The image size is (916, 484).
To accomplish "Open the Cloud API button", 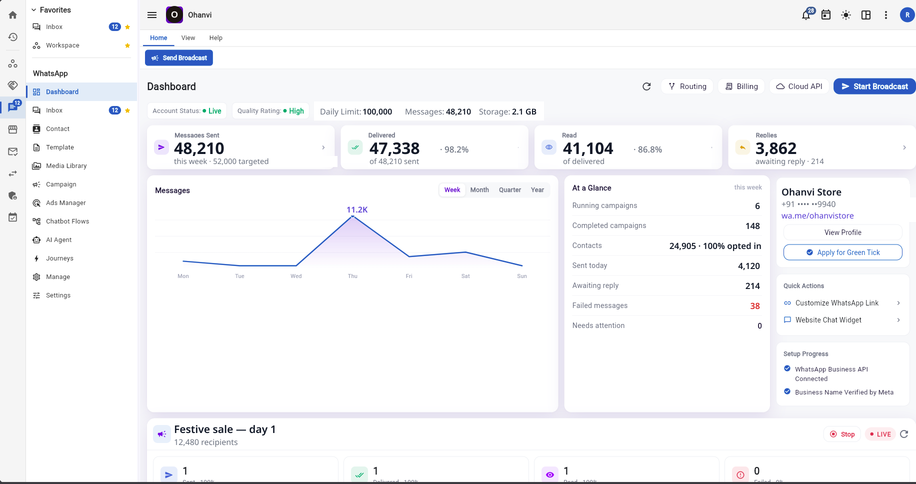I will [x=799, y=86].
